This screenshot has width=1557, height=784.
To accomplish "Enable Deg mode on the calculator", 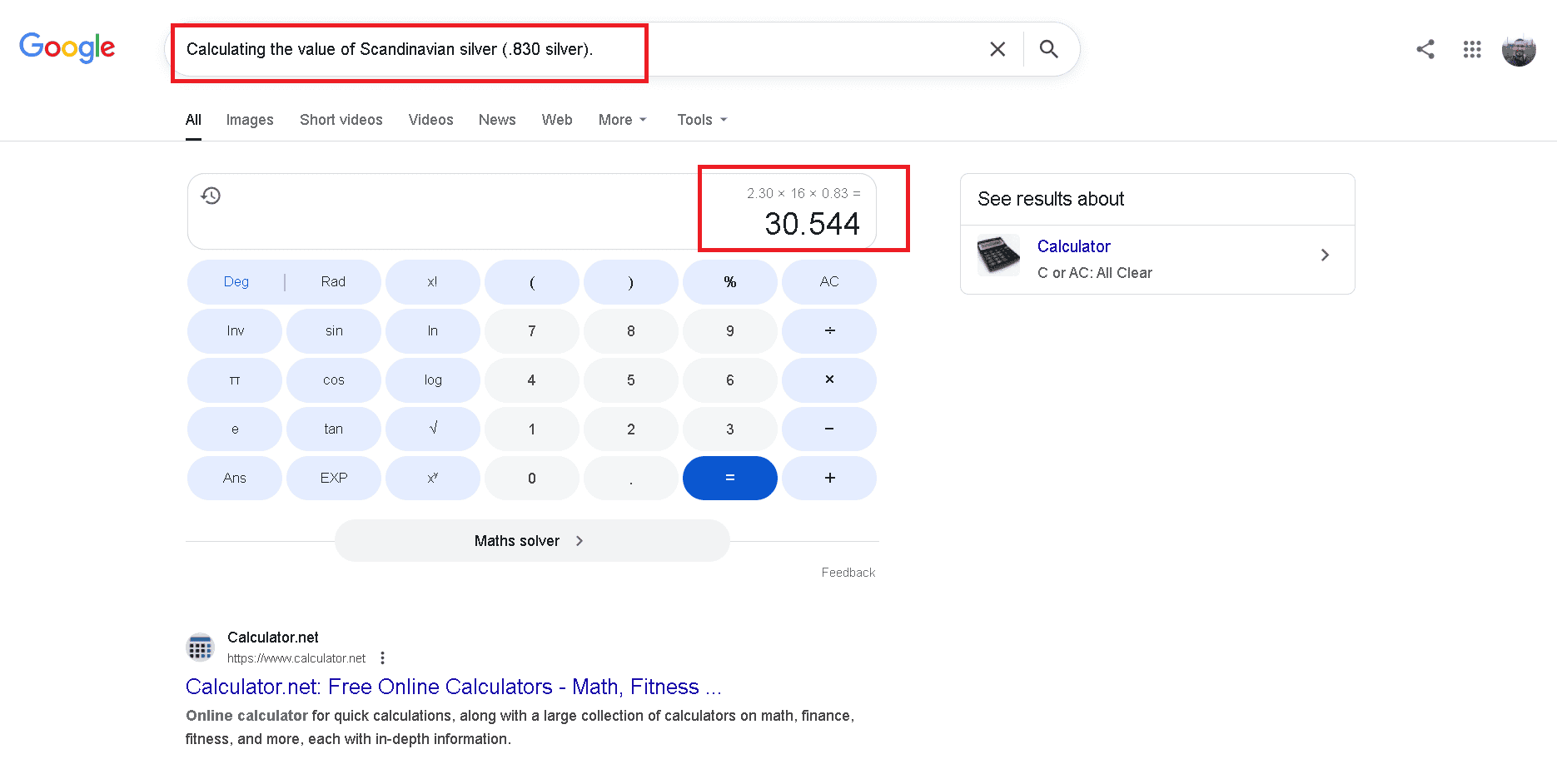I will click(x=235, y=281).
